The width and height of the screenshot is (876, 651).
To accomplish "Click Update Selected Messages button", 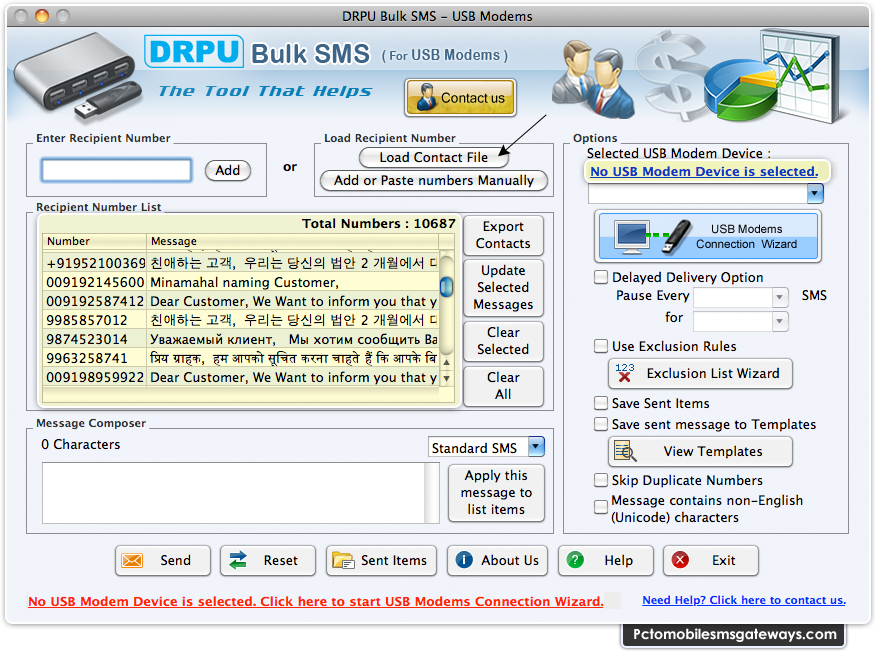I will pyautogui.click(x=503, y=288).
